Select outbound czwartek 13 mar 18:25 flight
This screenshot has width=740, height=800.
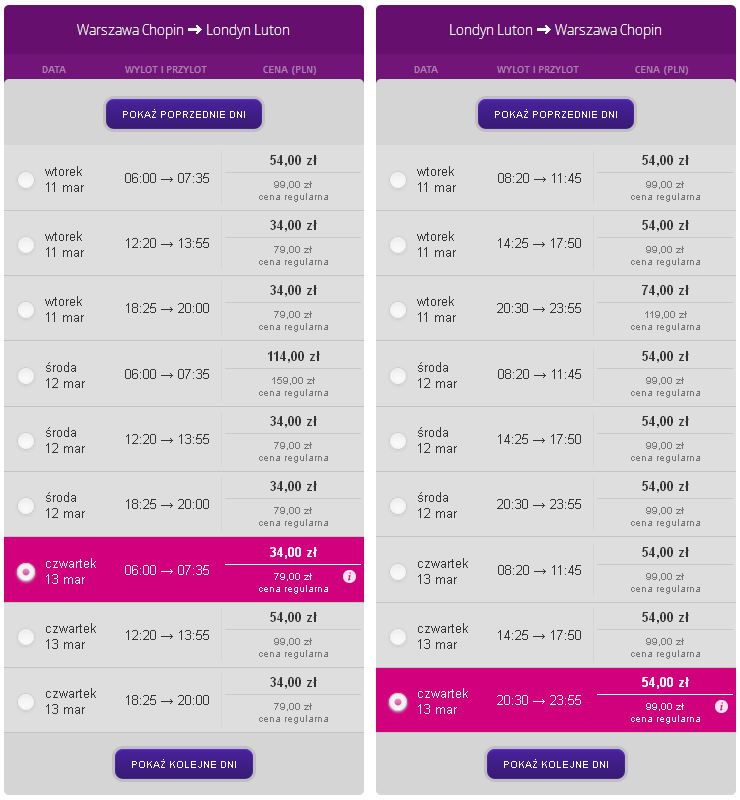26,702
